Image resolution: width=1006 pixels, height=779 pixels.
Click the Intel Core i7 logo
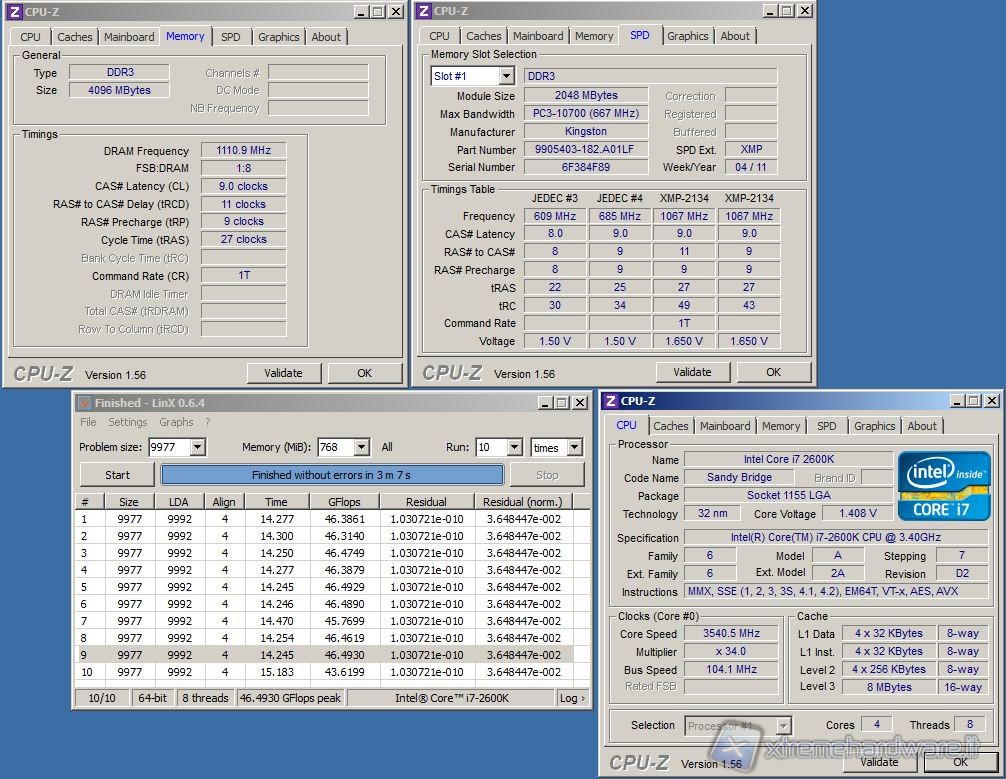click(x=943, y=486)
